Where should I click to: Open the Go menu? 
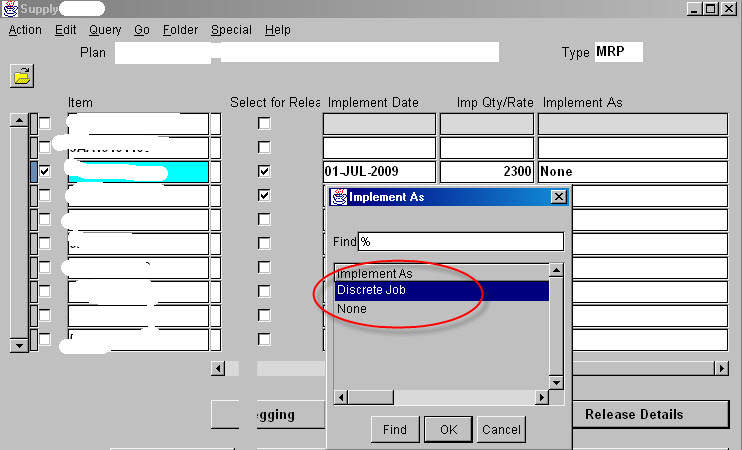[x=141, y=30]
